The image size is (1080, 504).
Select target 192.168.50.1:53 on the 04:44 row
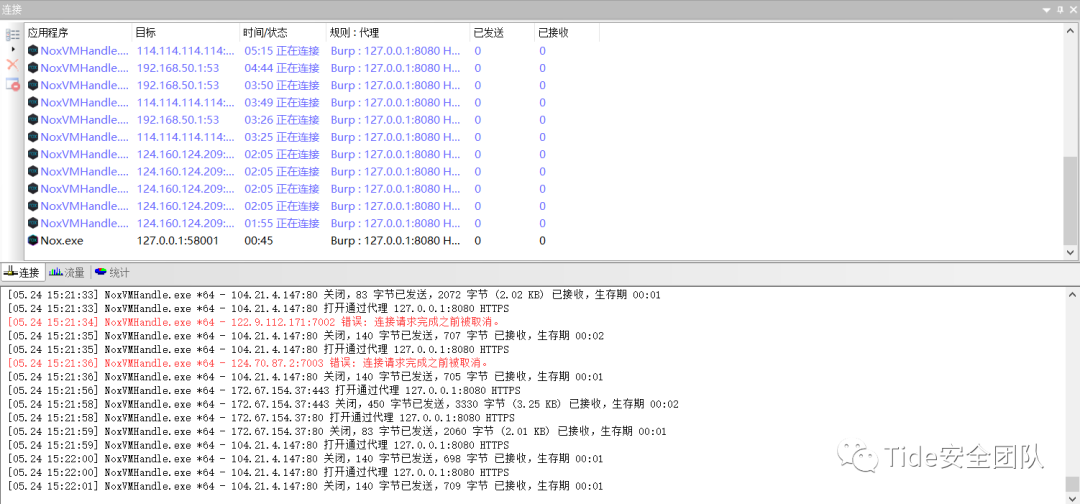[178, 68]
